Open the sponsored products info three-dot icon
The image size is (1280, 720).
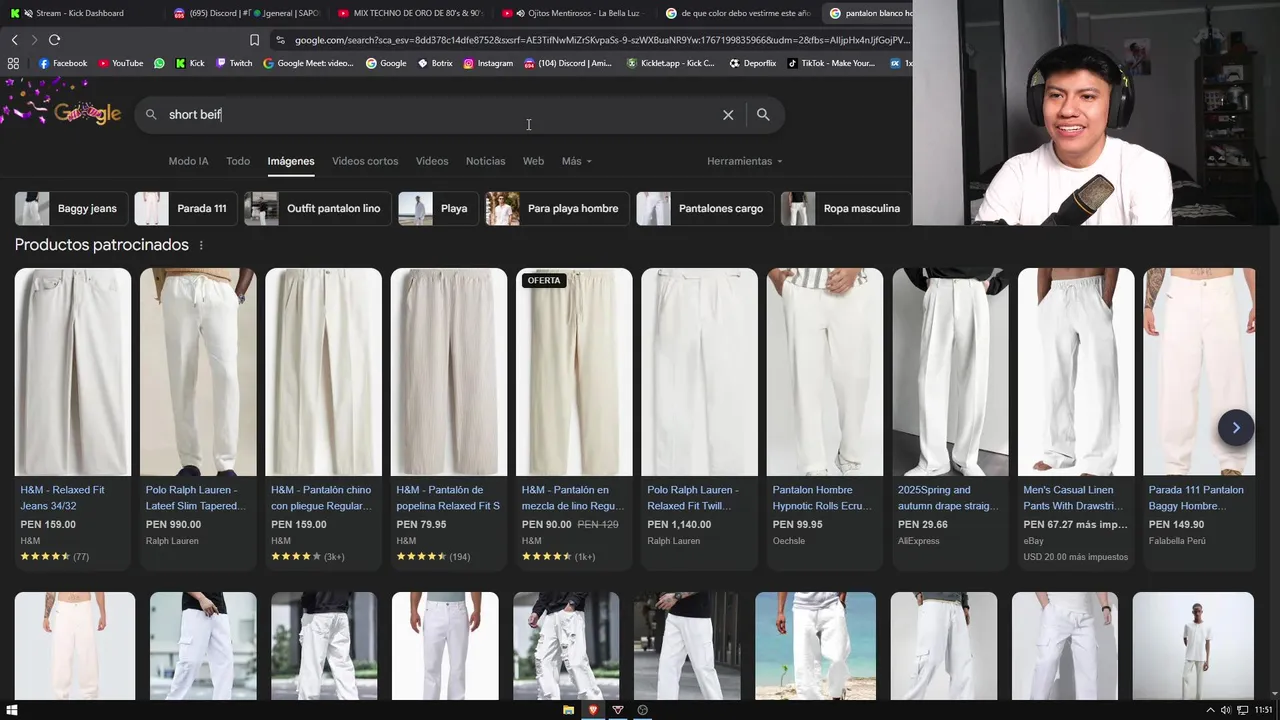[x=201, y=245]
